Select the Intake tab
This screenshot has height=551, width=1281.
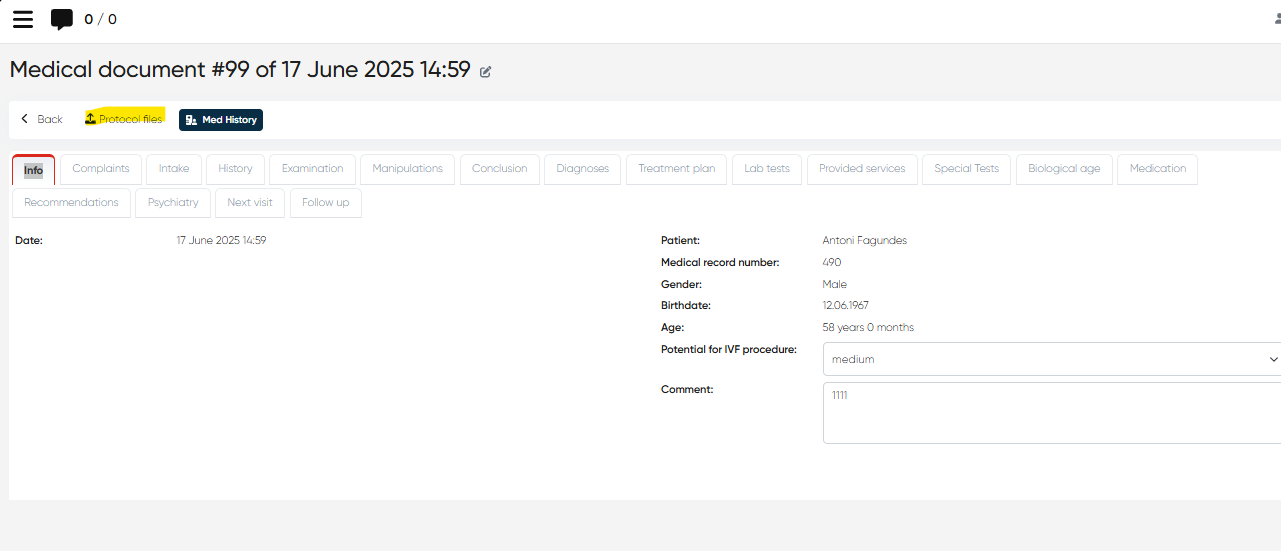(x=174, y=169)
